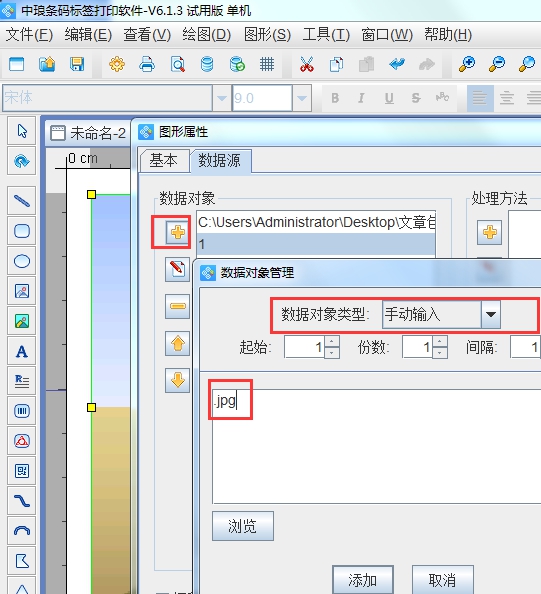Select the QR code tool
541x594 pixels.
(x=22, y=471)
